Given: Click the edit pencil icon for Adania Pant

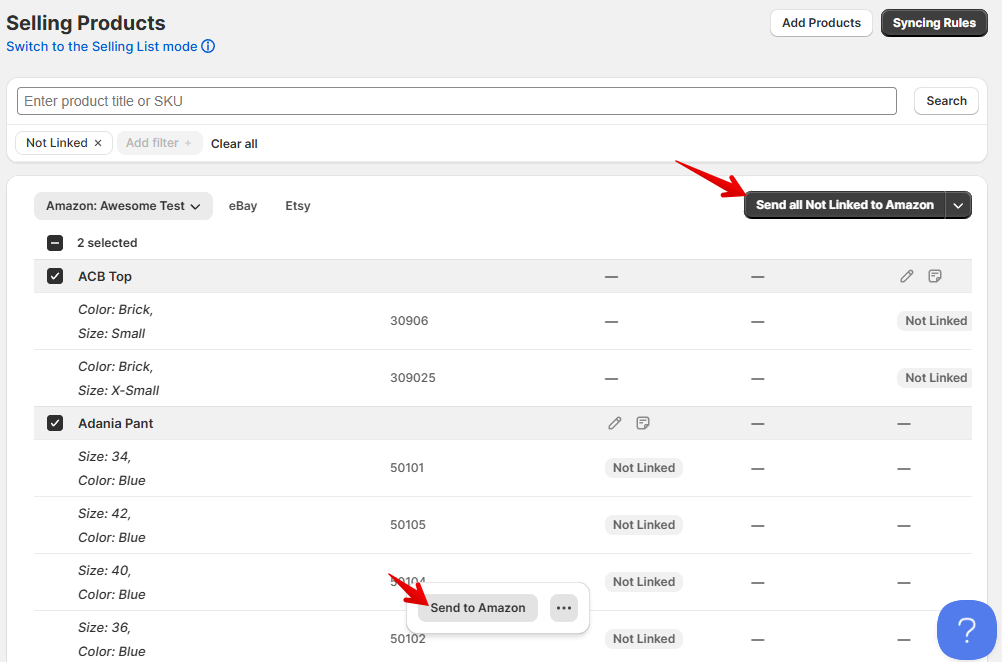Looking at the screenshot, I should click(x=615, y=423).
